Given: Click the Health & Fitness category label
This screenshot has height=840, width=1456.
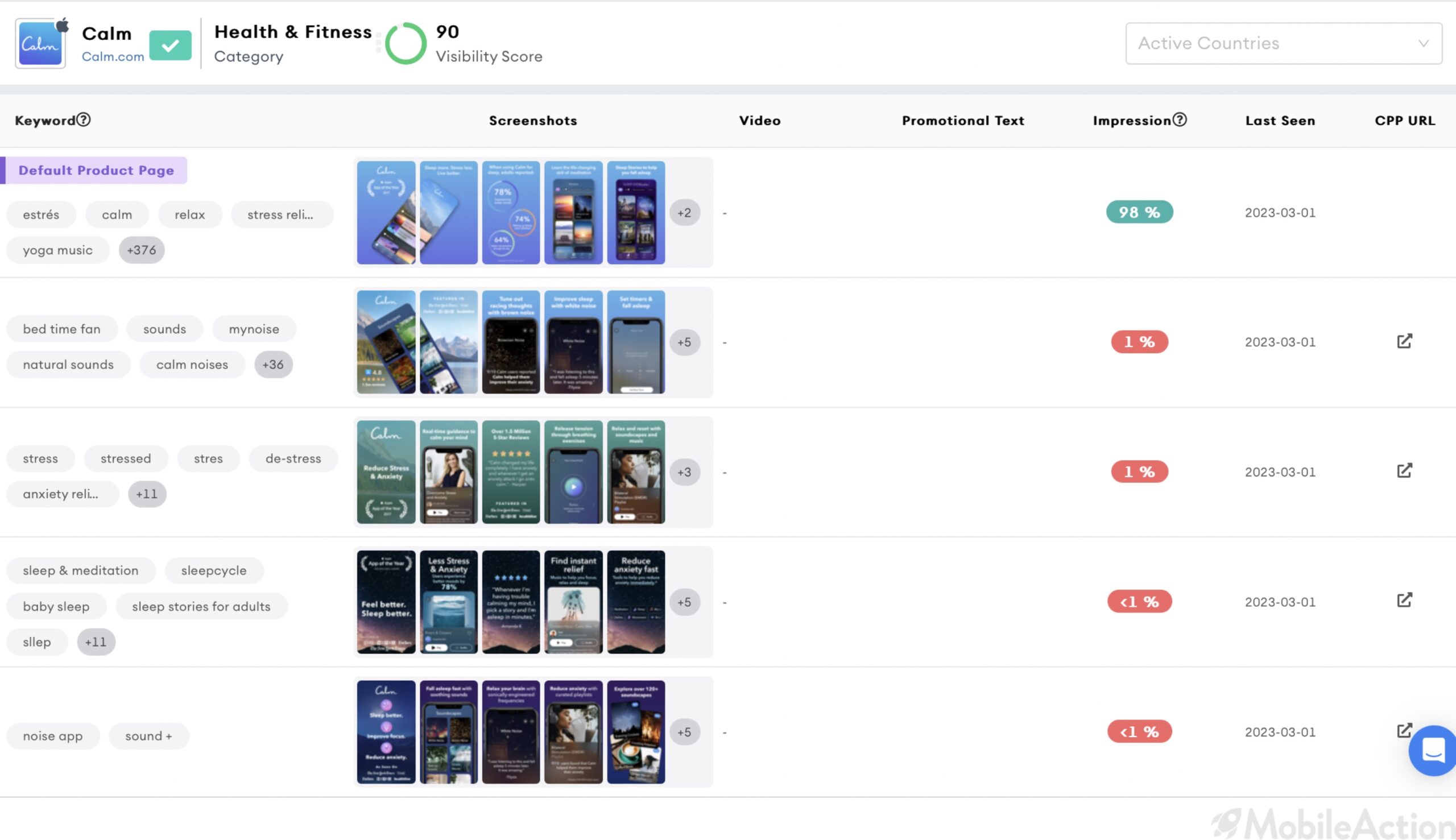Looking at the screenshot, I should [293, 32].
